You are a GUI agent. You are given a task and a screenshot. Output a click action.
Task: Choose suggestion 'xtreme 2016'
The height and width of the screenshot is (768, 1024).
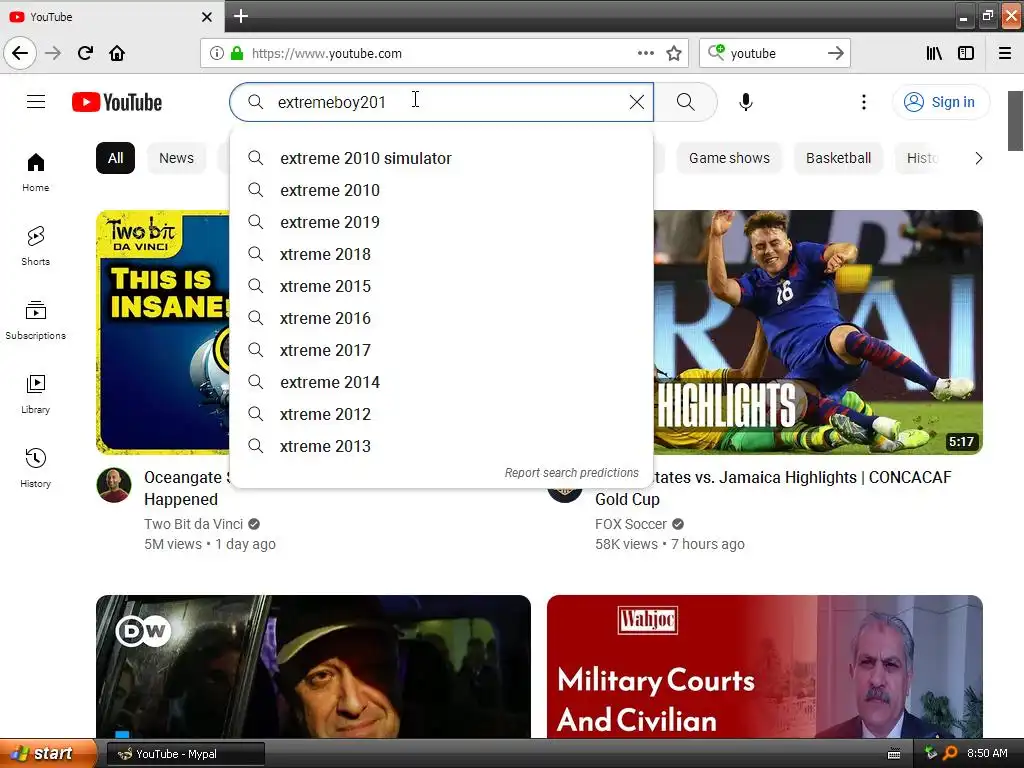441,318
